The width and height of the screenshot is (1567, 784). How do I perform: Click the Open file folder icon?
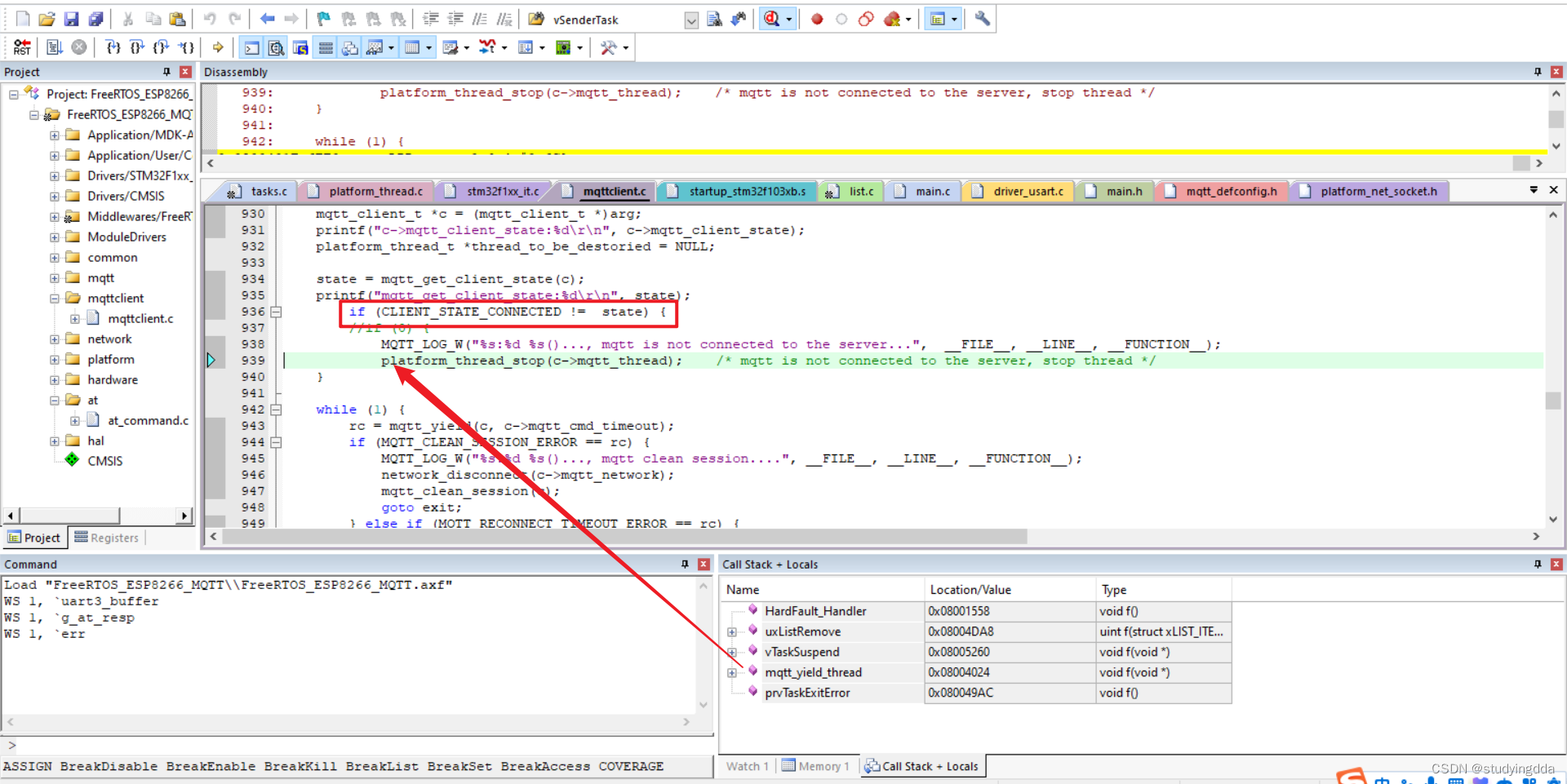coord(47,19)
